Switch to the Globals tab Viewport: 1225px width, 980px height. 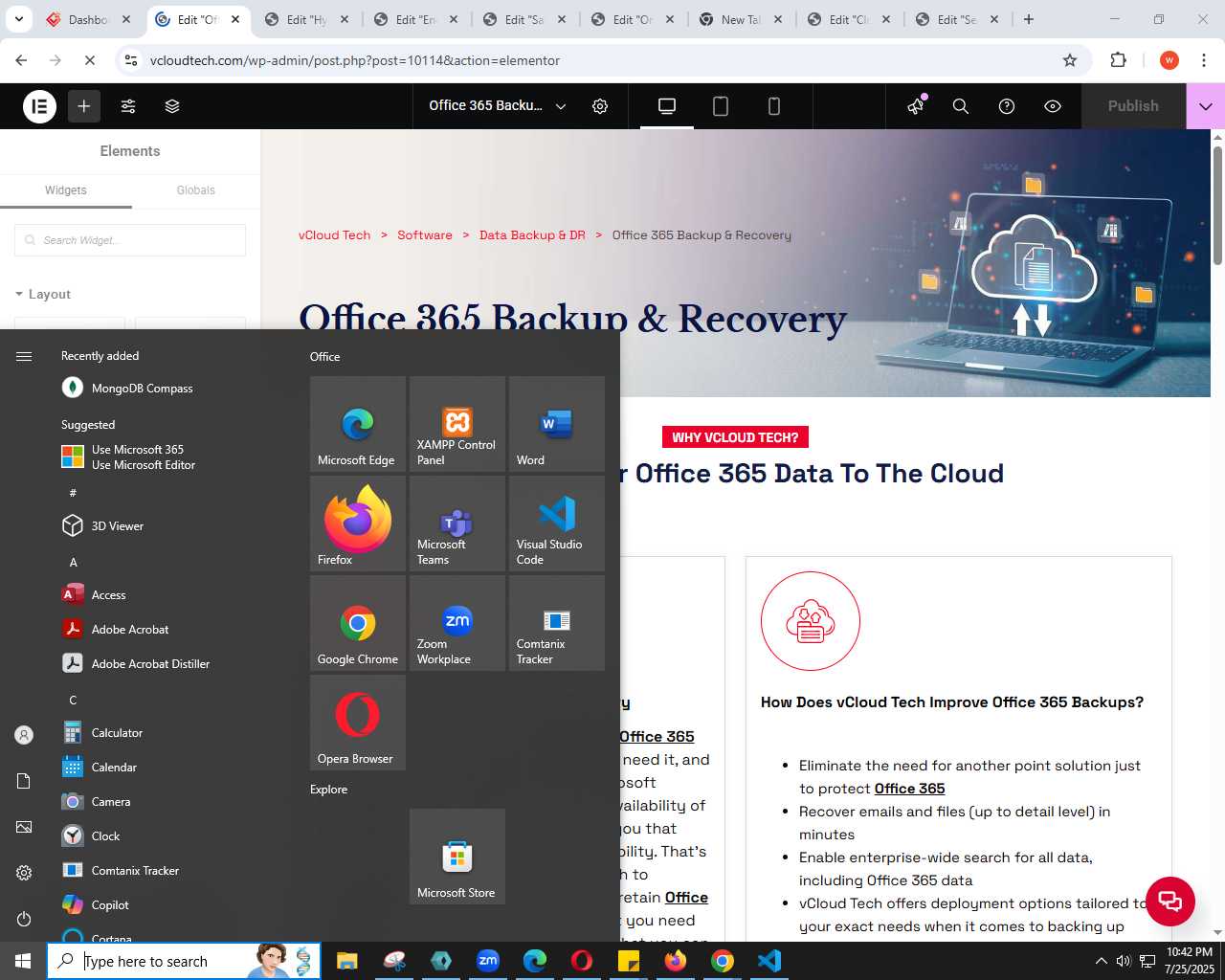point(195,190)
